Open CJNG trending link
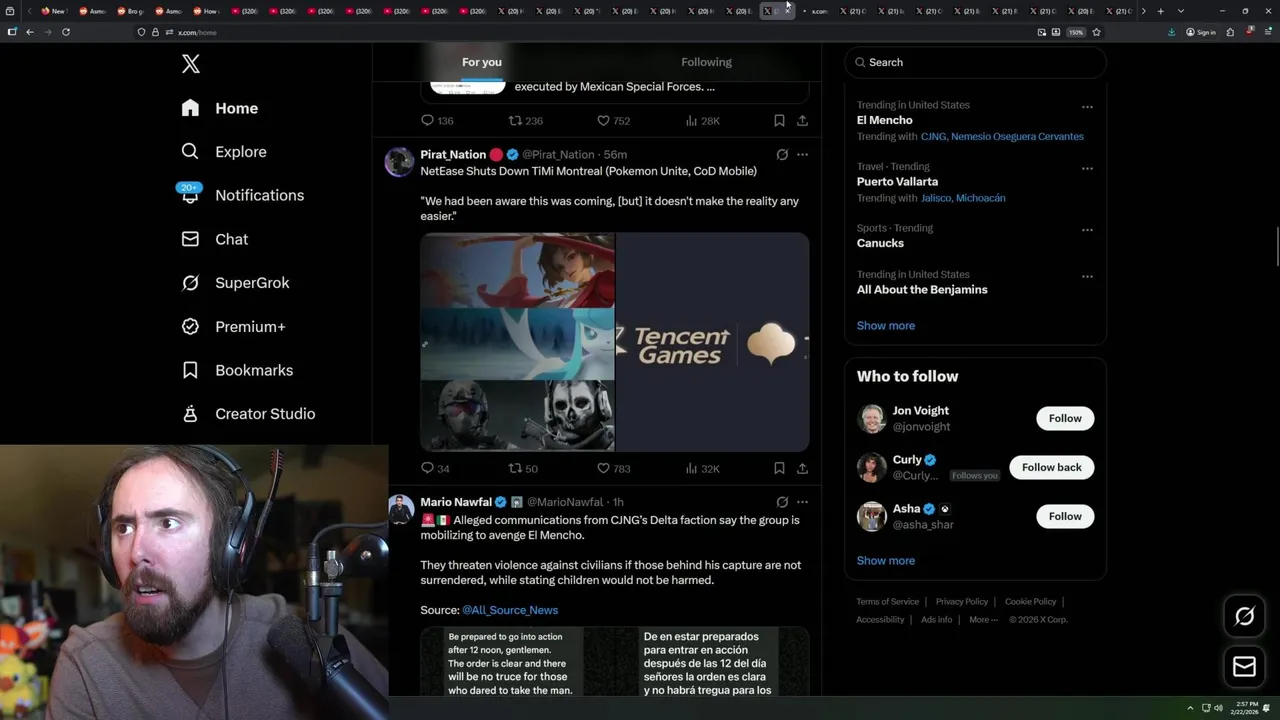Viewport: 1280px width, 720px height. pyautogui.click(x=933, y=136)
